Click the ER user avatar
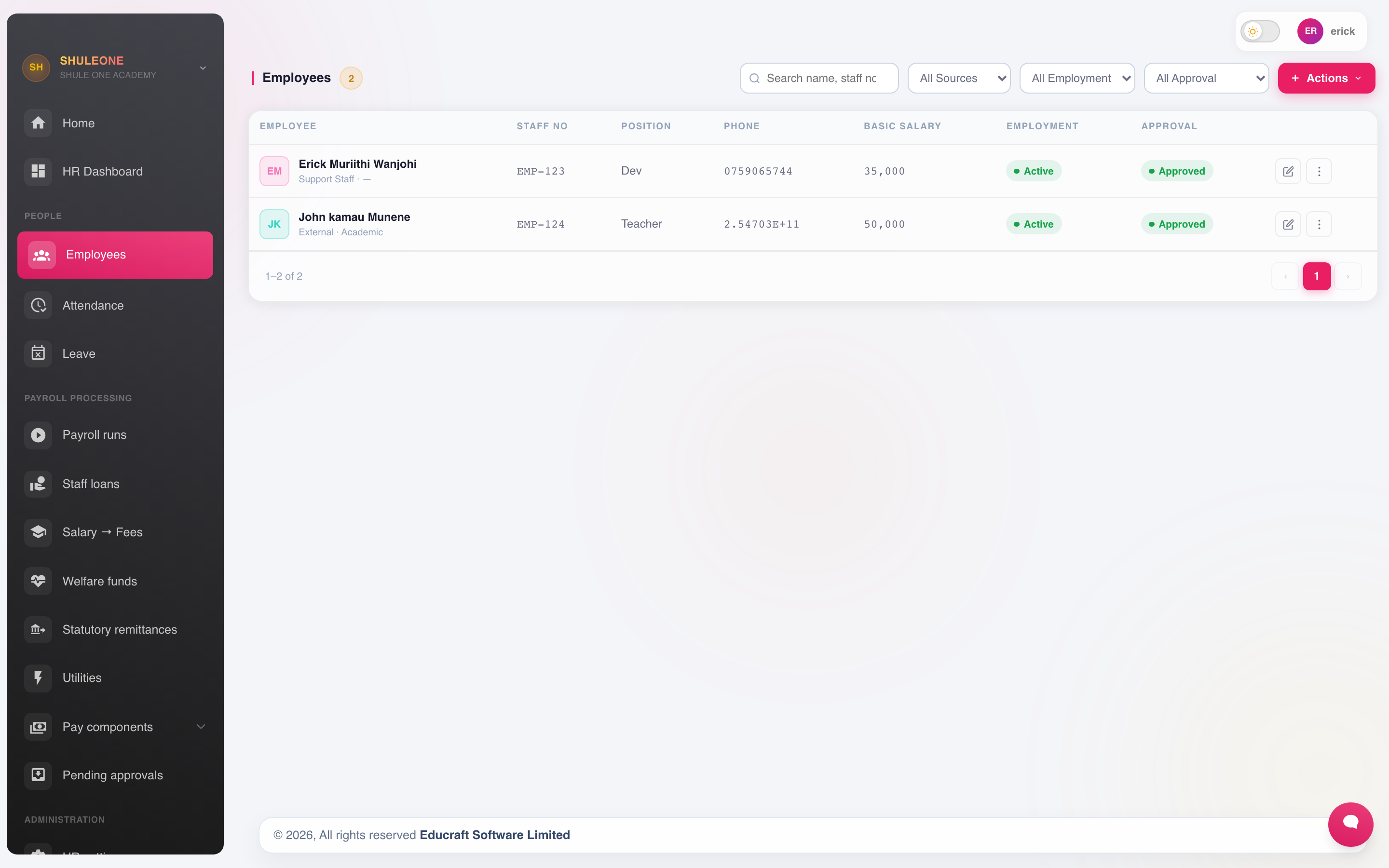The width and height of the screenshot is (1389, 868). tap(1310, 31)
